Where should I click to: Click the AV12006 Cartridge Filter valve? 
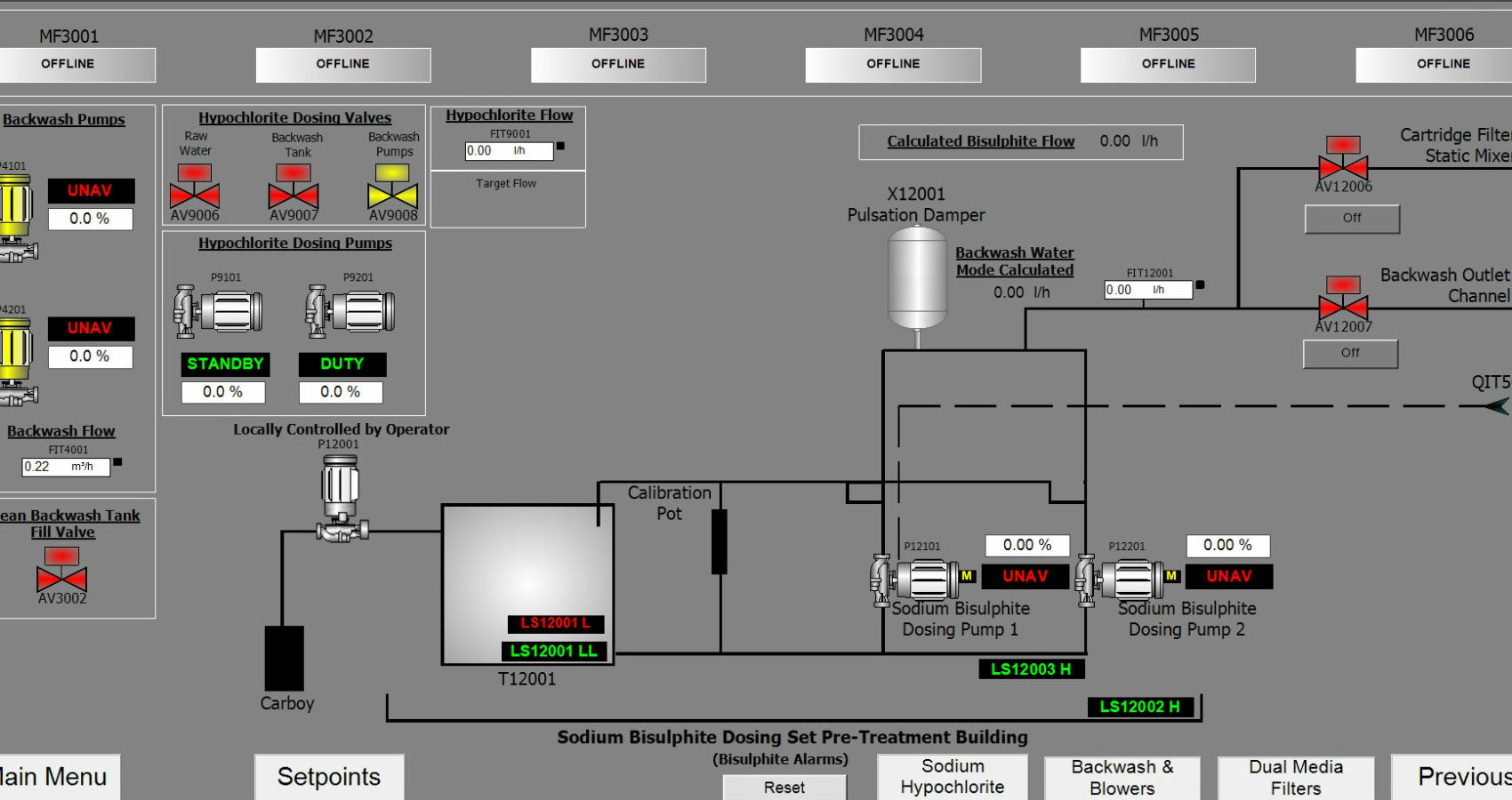click(1343, 167)
